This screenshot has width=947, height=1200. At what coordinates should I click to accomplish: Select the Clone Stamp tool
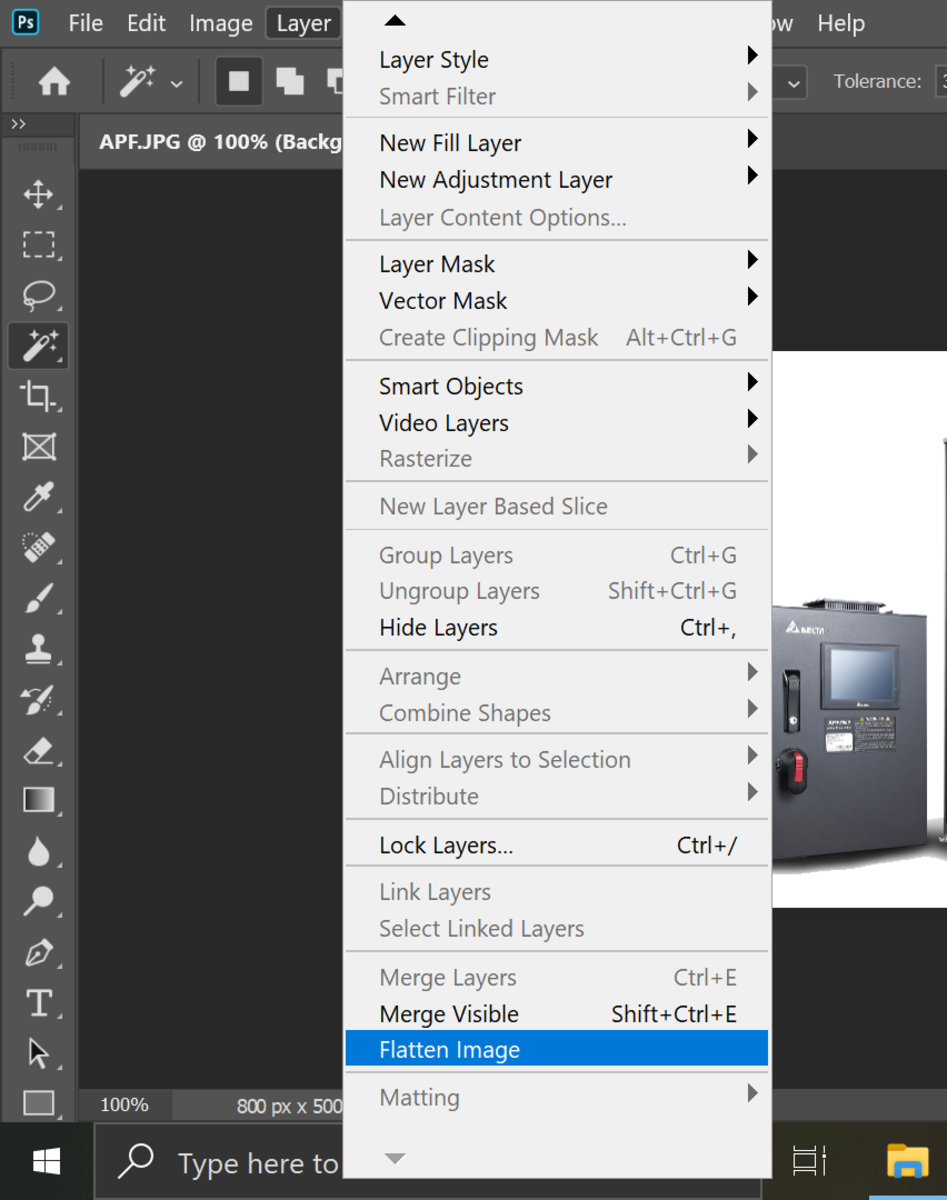click(39, 649)
